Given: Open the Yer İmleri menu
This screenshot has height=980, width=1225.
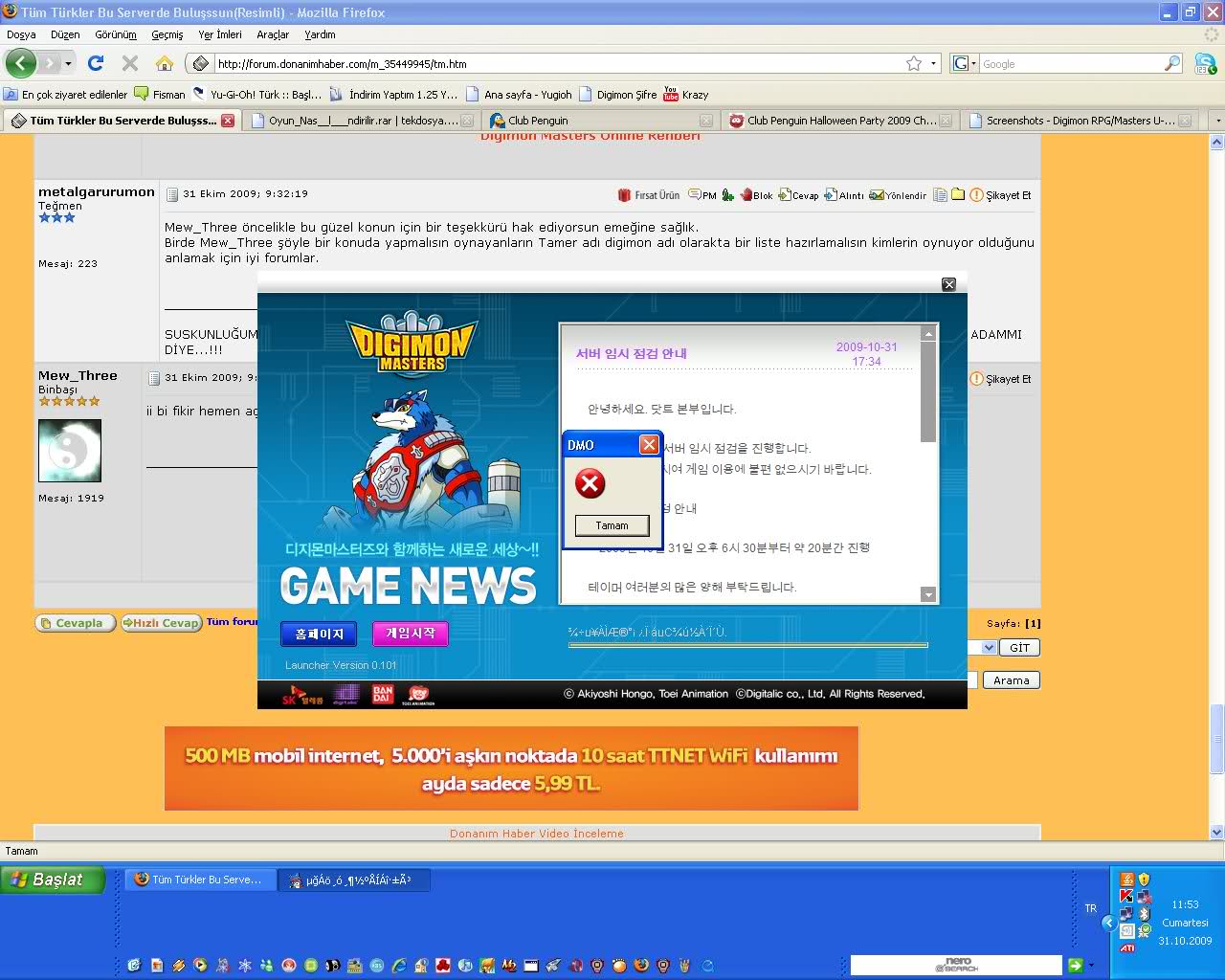Looking at the screenshot, I should pyautogui.click(x=220, y=34).
